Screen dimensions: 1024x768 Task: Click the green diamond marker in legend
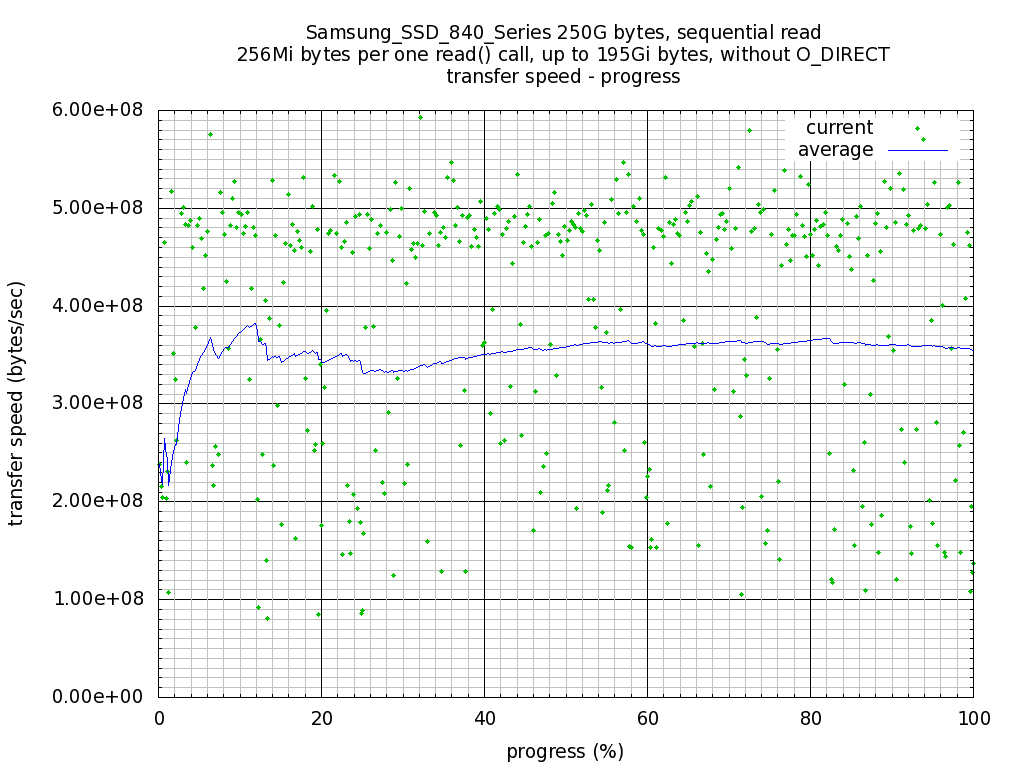(x=918, y=129)
